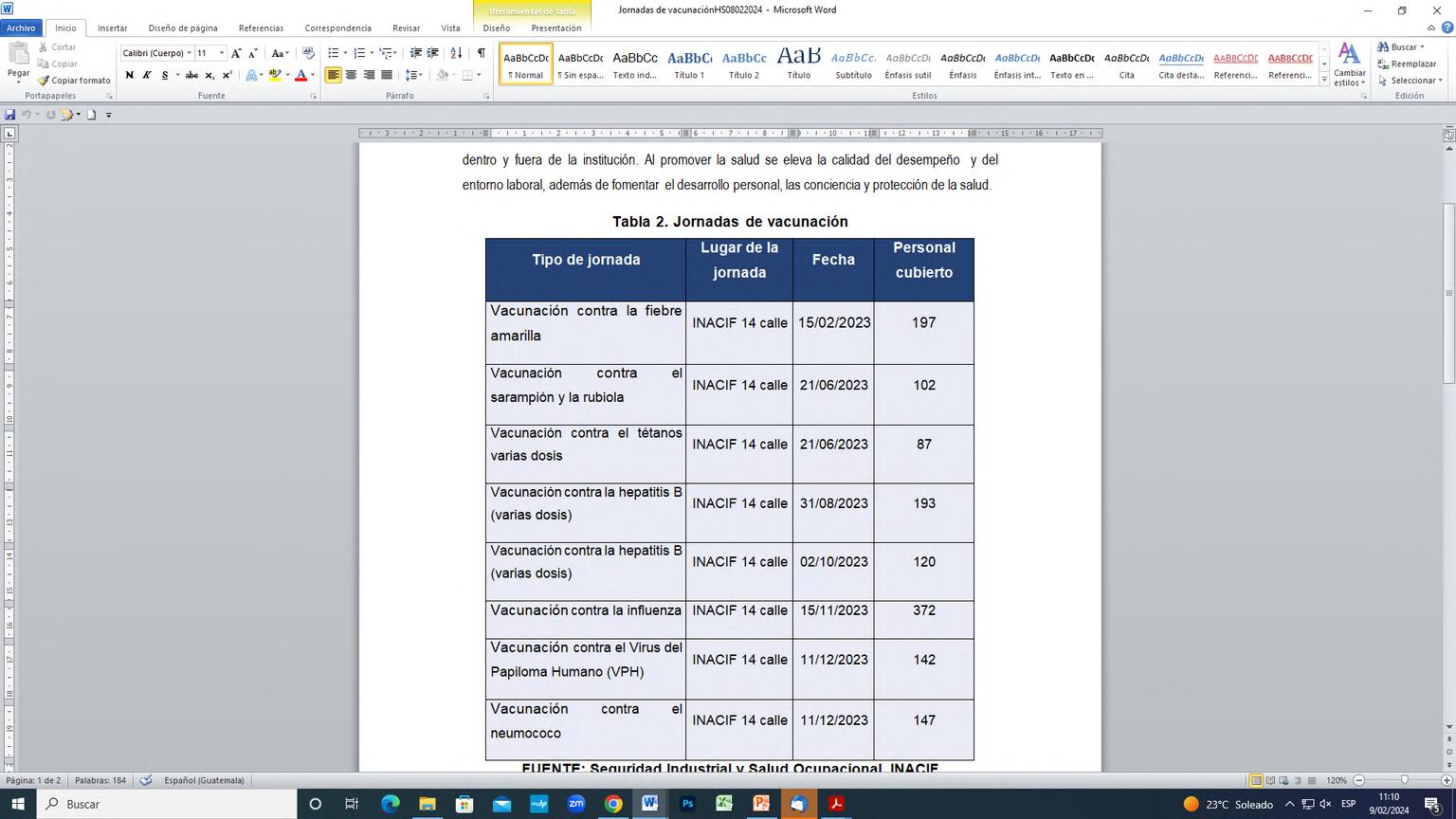The height and width of the screenshot is (819, 1456).
Task: Justify the paragraph text
Action: 387,75
